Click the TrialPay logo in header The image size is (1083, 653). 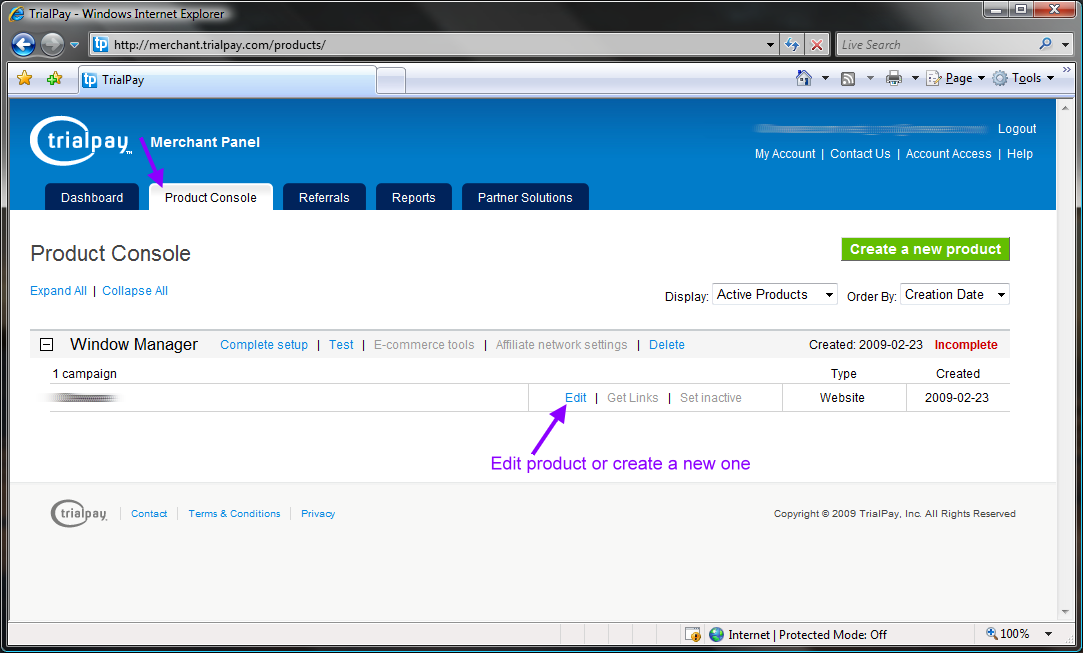pyautogui.click(x=81, y=141)
